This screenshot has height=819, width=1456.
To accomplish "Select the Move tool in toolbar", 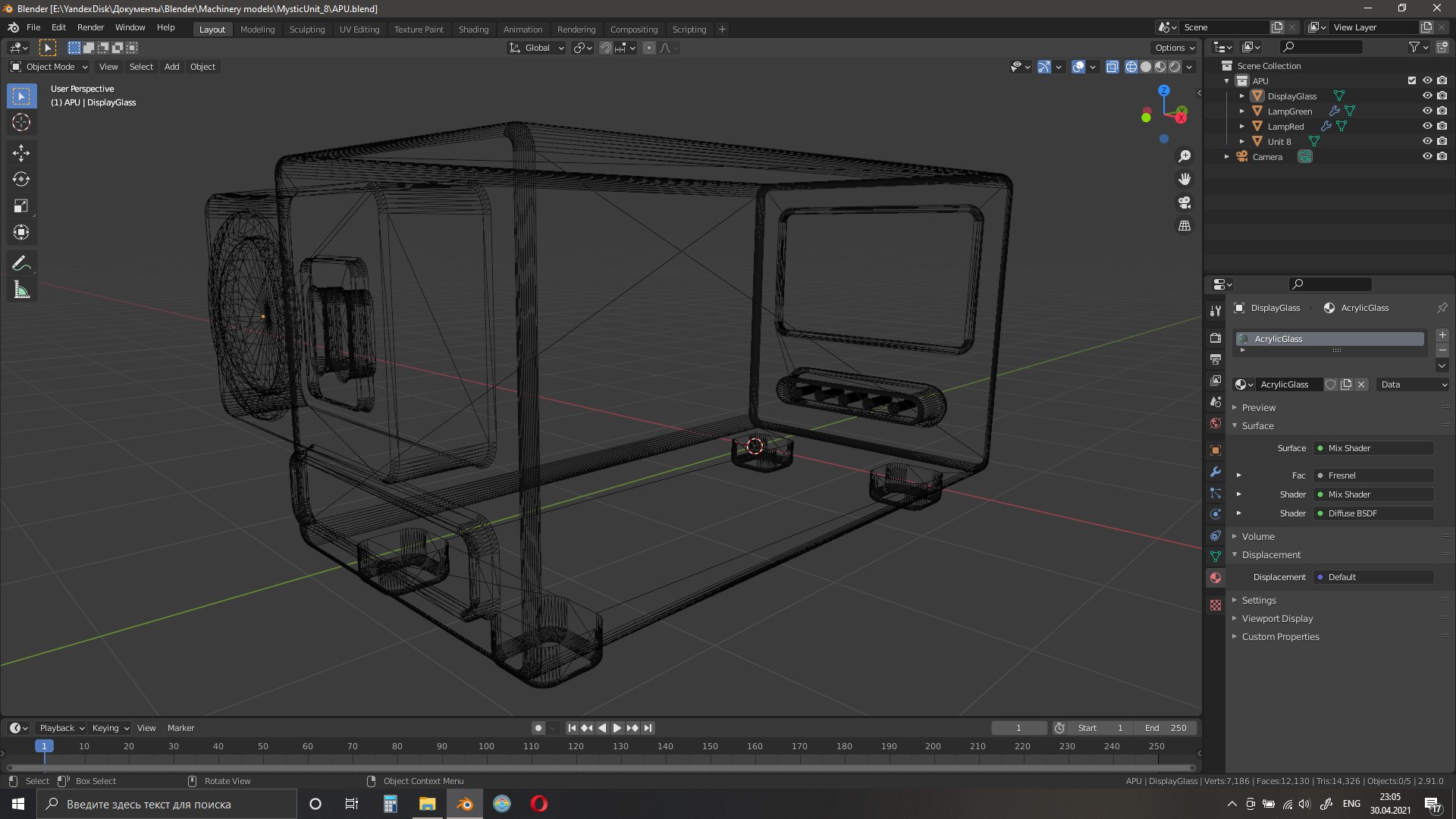I will 21,153.
